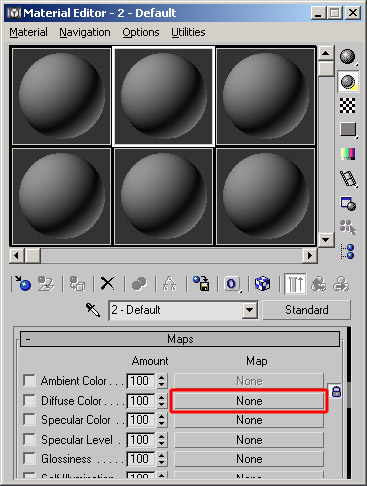Click the Make Preview filmstrip icon

(348, 179)
